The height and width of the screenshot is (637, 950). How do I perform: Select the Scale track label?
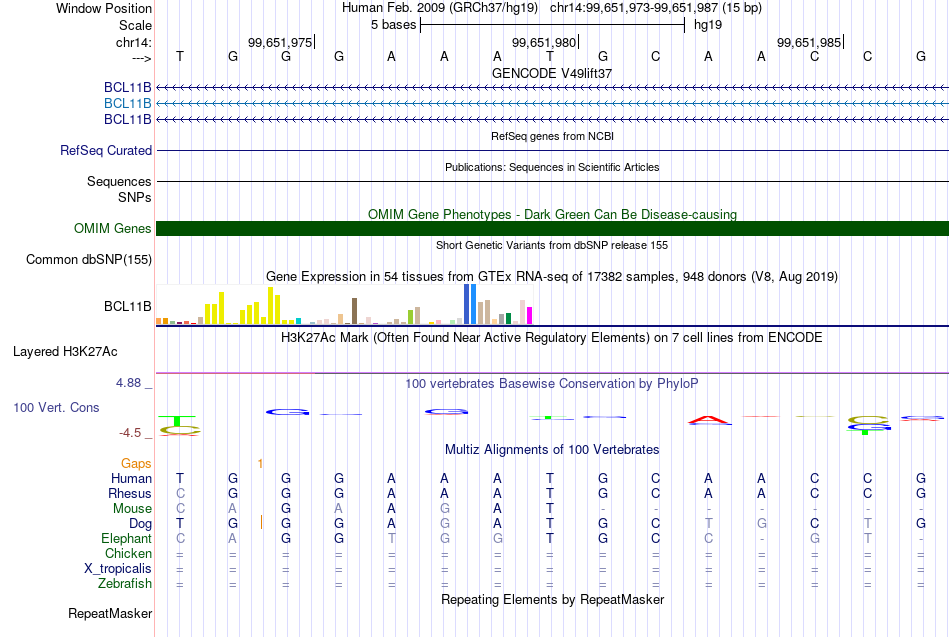(x=135, y=25)
